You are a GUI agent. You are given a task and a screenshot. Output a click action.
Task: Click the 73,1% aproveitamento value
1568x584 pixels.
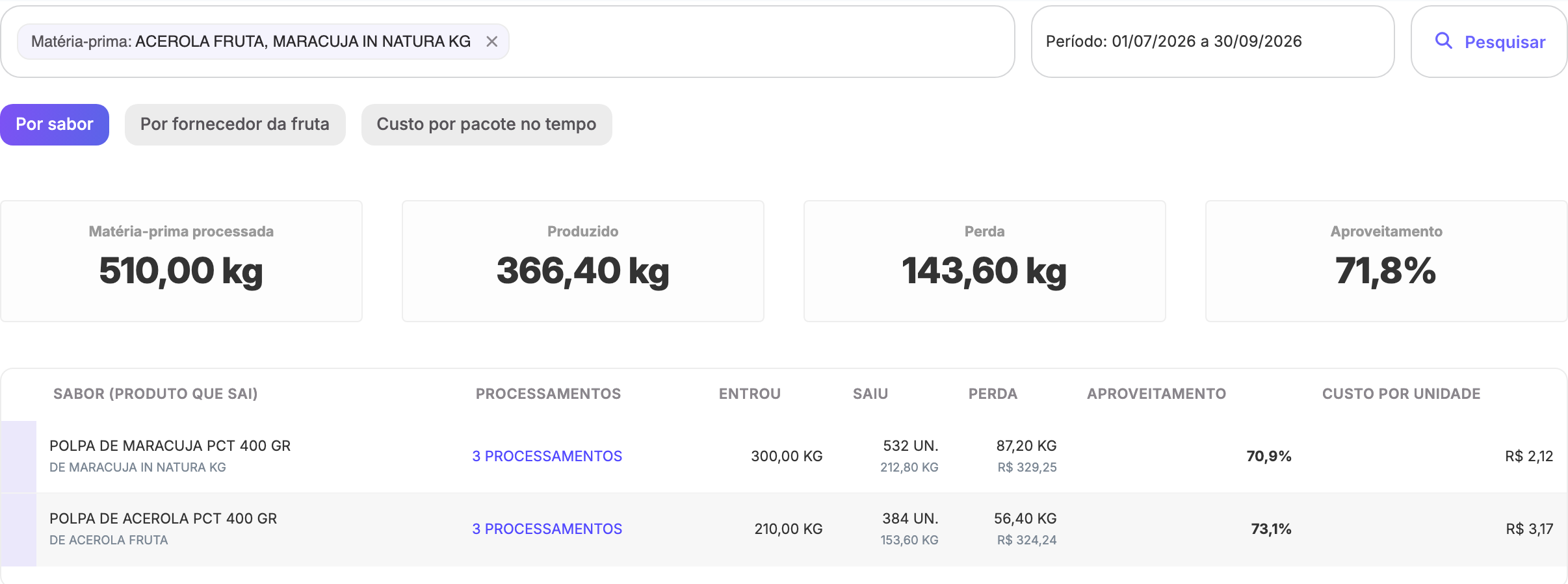coord(1271,529)
